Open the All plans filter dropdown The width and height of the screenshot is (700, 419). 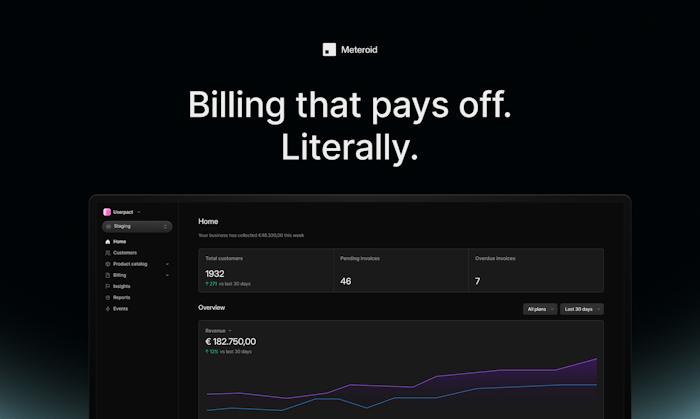[540, 309]
